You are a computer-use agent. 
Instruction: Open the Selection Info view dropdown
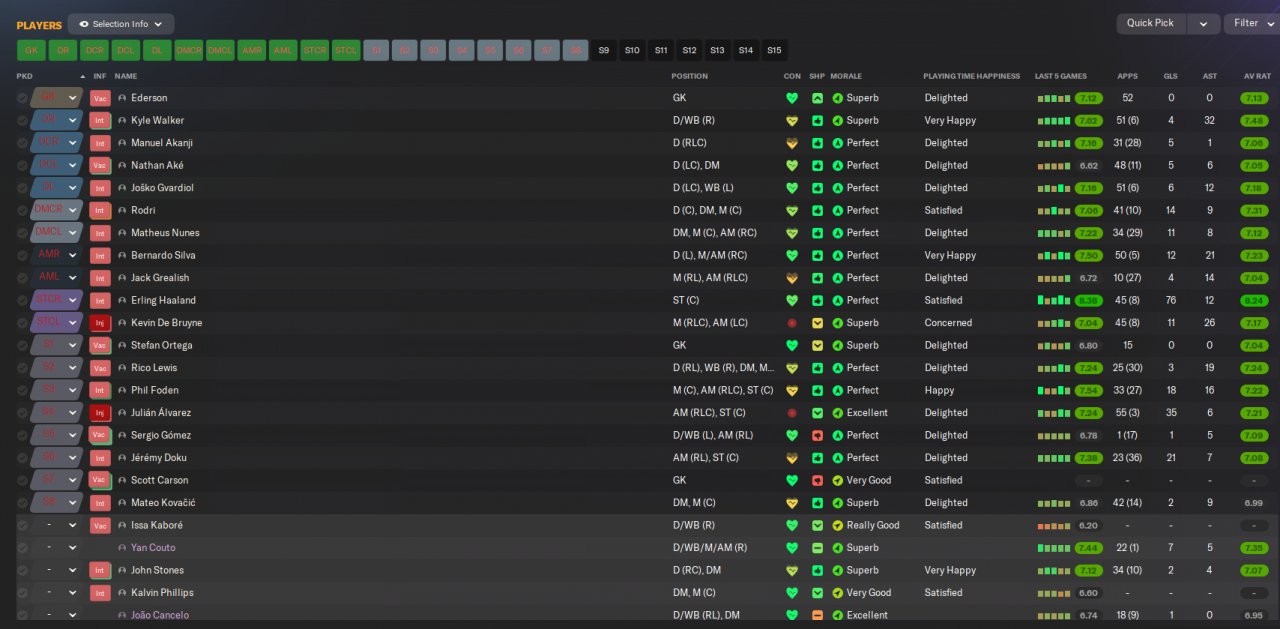tap(121, 24)
